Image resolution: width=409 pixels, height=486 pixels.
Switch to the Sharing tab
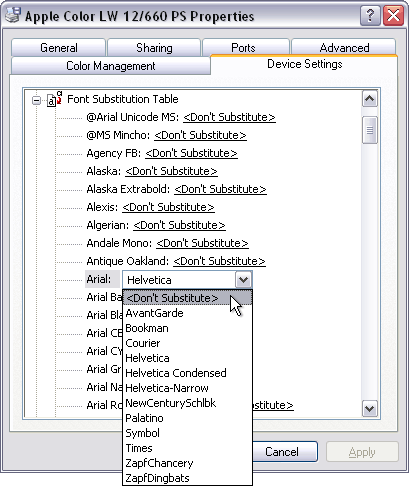click(154, 48)
